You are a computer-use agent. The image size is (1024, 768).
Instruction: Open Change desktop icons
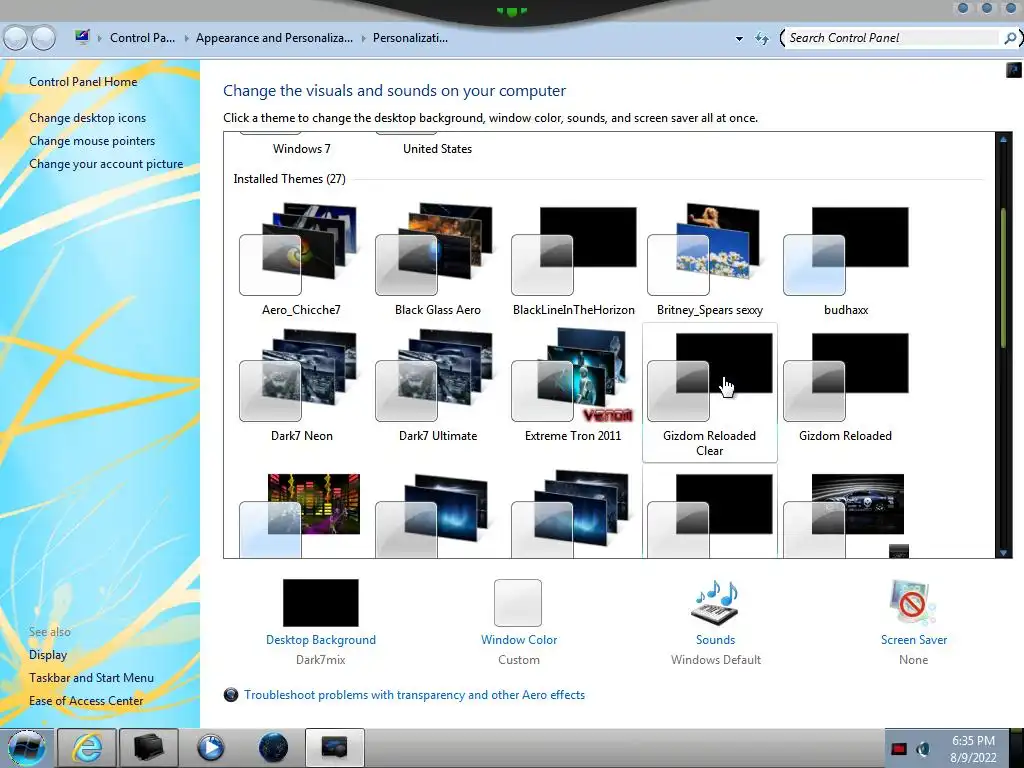click(x=88, y=118)
